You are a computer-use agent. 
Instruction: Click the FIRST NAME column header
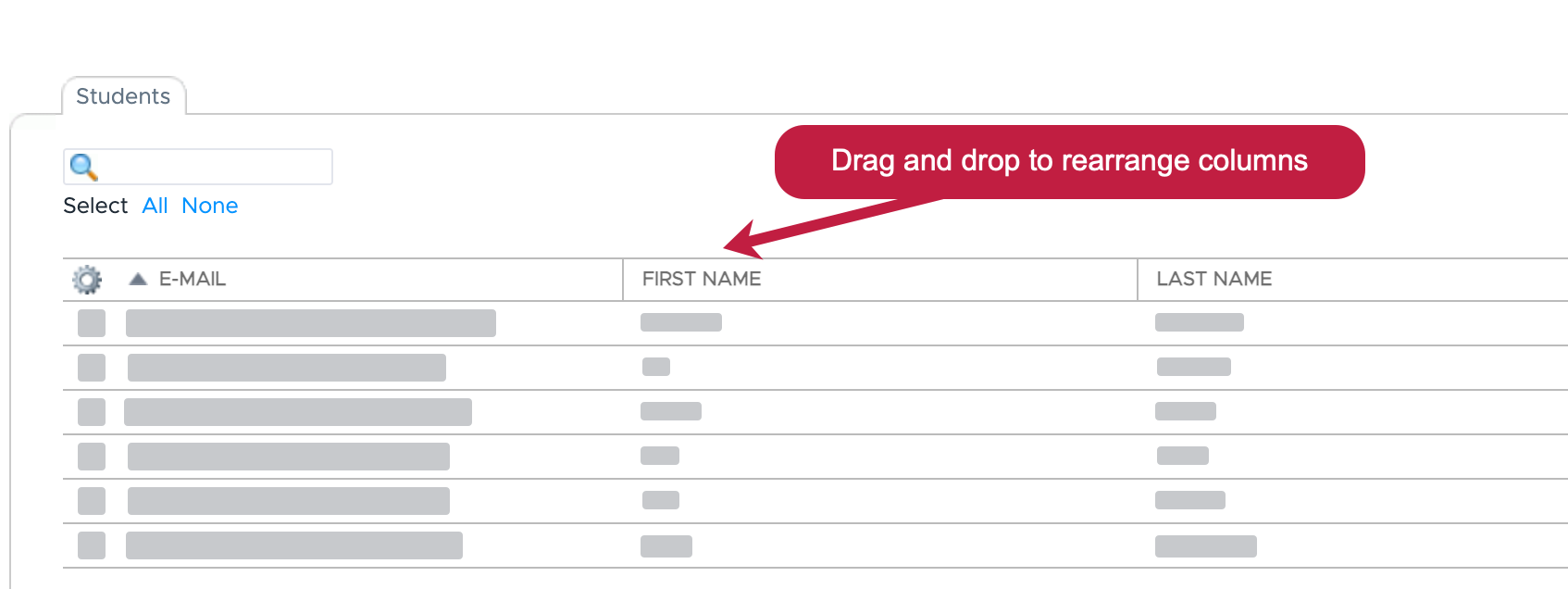coord(702,279)
